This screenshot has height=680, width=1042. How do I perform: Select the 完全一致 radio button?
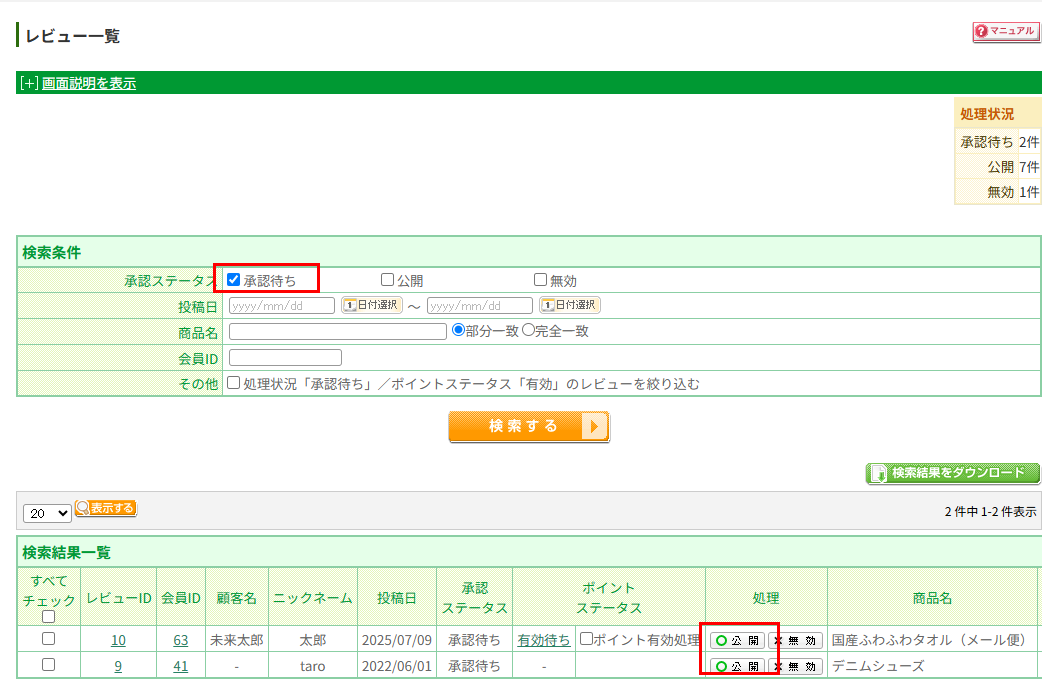pyautogui.click(x=529, y=331)
